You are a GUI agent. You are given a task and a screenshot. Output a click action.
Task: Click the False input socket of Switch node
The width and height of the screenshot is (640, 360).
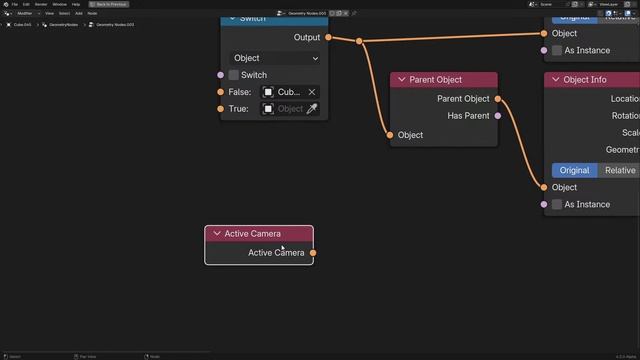pos(220,92)
